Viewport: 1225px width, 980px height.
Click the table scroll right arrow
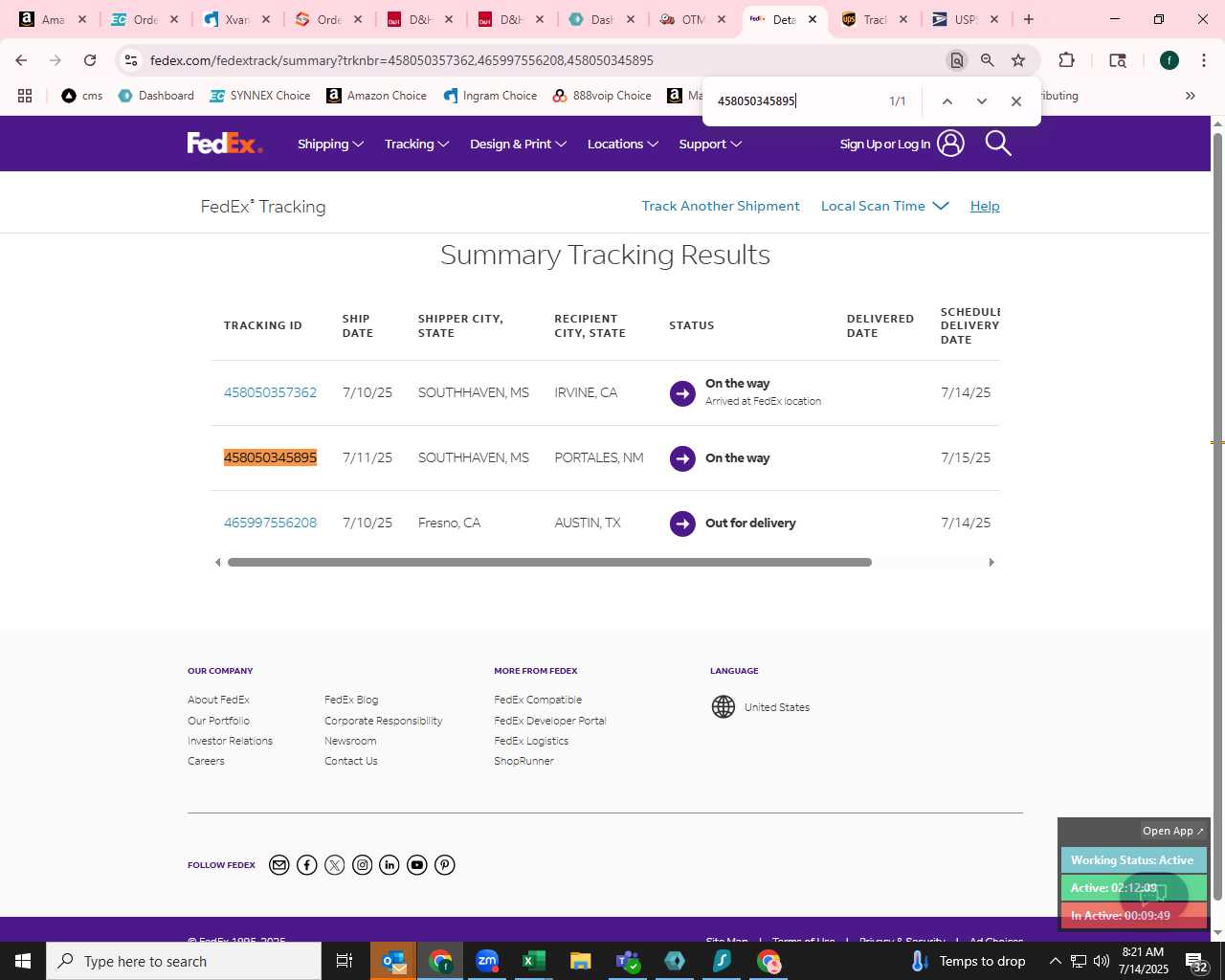click(x=991, y=562)
